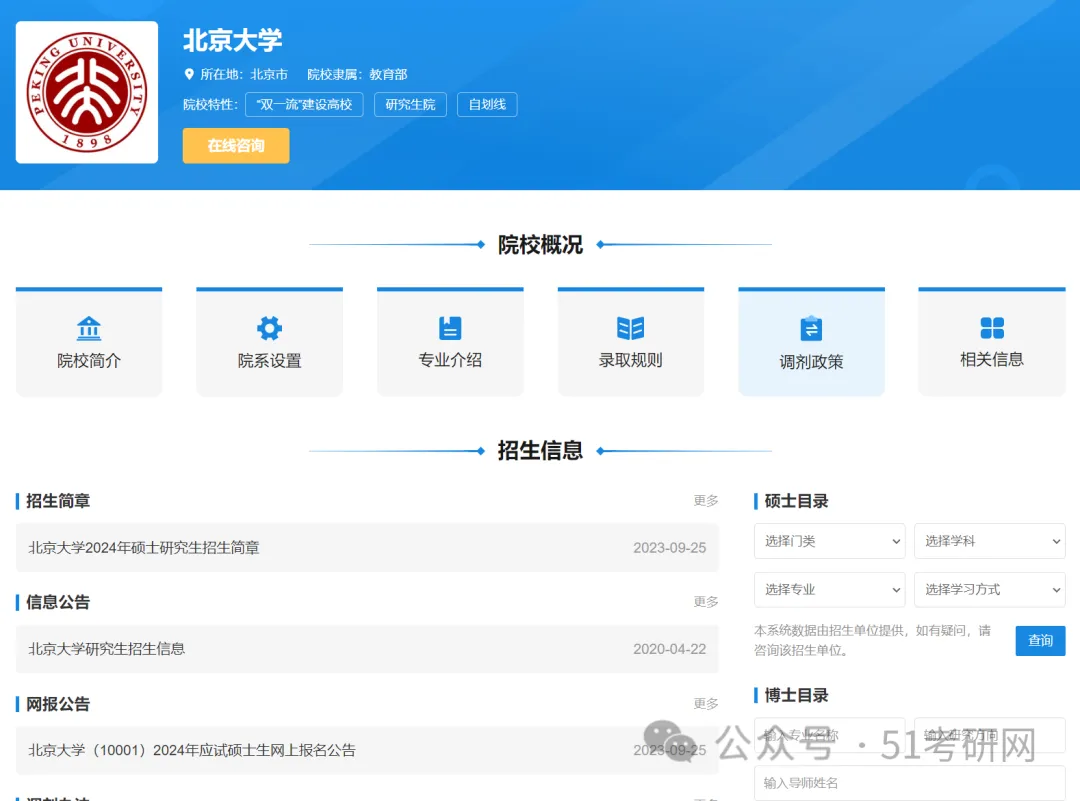
Task: Expand the 选择专业 dropdown
Action: [x=829, y=590]
